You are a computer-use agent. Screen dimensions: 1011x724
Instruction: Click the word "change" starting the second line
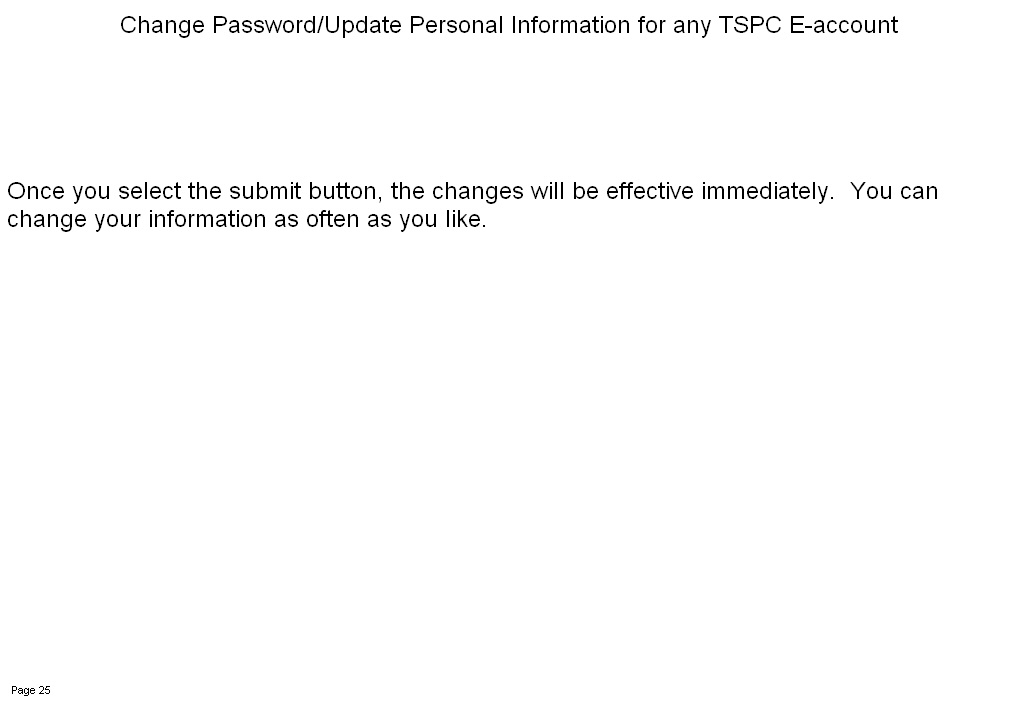coord(47,220)
